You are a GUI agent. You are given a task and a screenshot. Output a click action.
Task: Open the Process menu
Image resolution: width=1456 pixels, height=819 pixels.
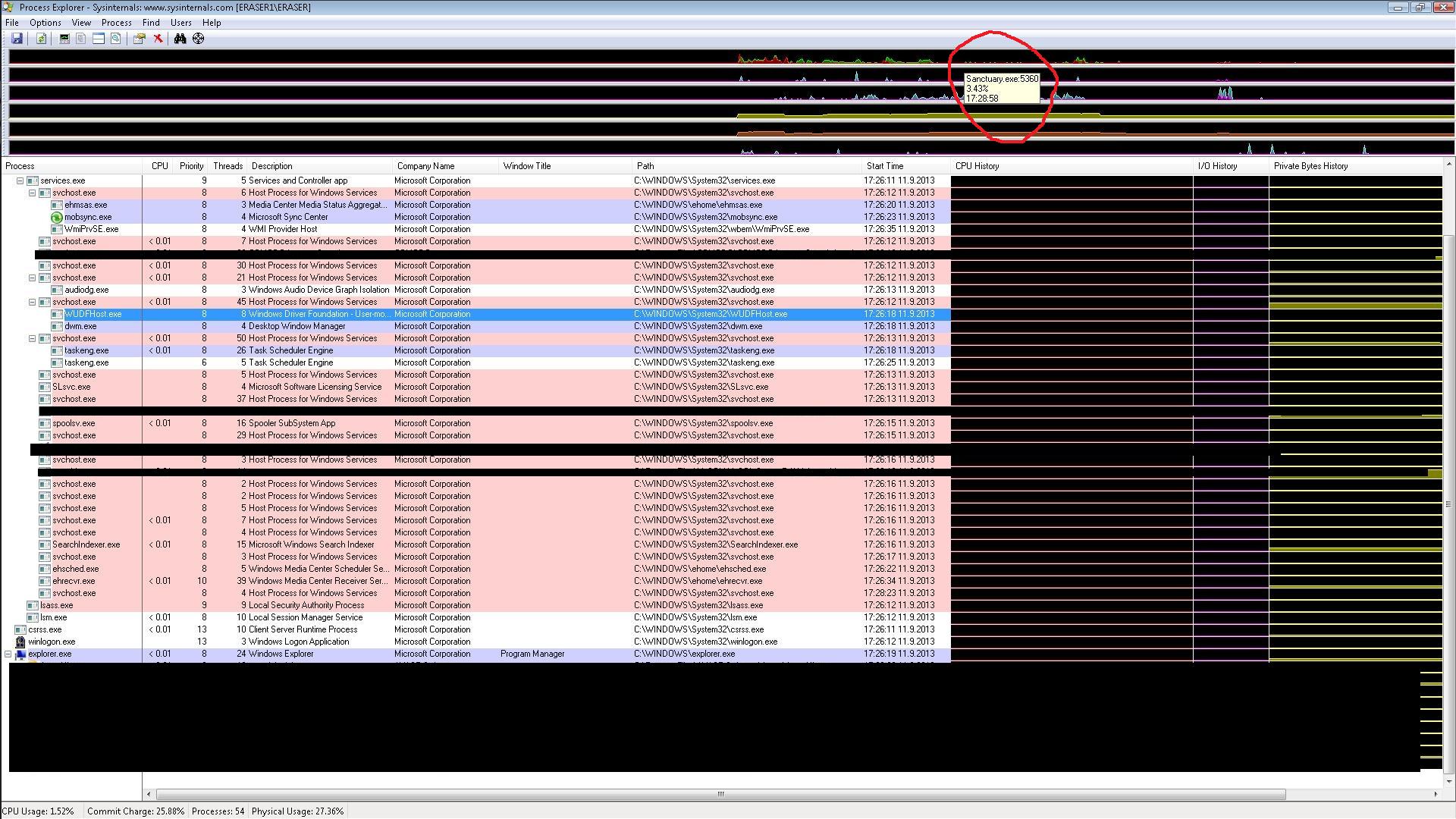tap(116, 23)
